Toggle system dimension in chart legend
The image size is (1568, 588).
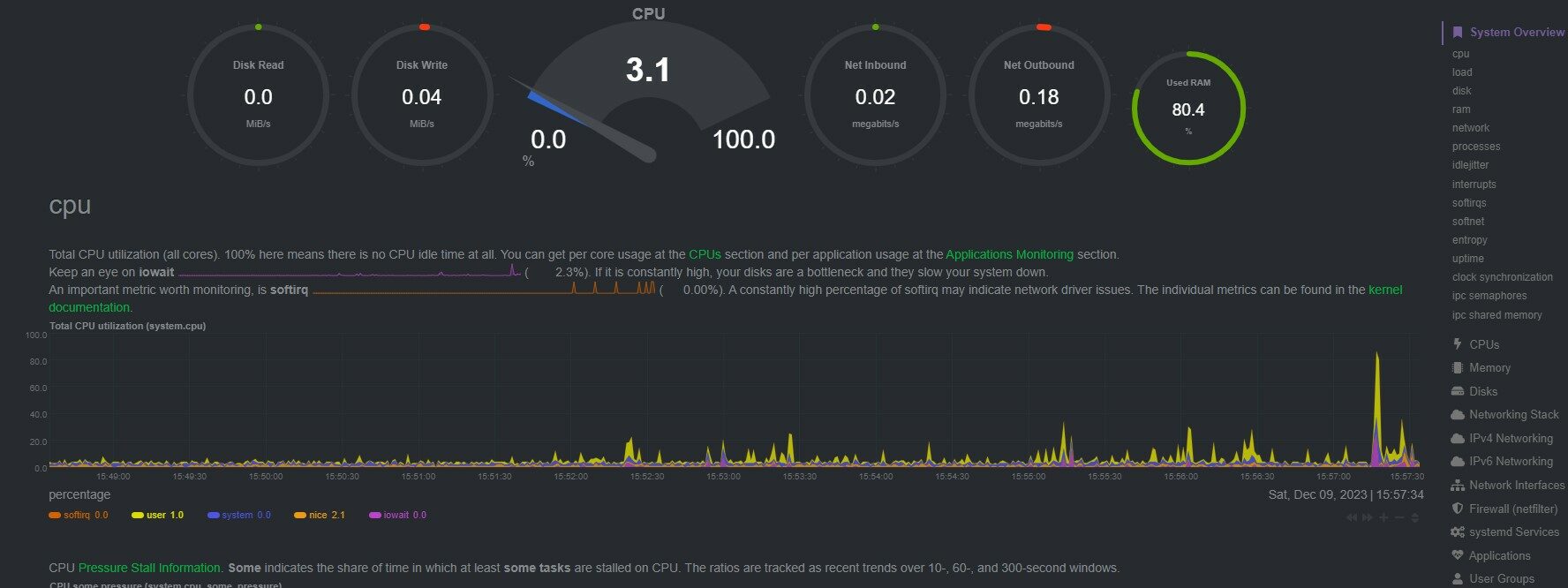point(239,515)
